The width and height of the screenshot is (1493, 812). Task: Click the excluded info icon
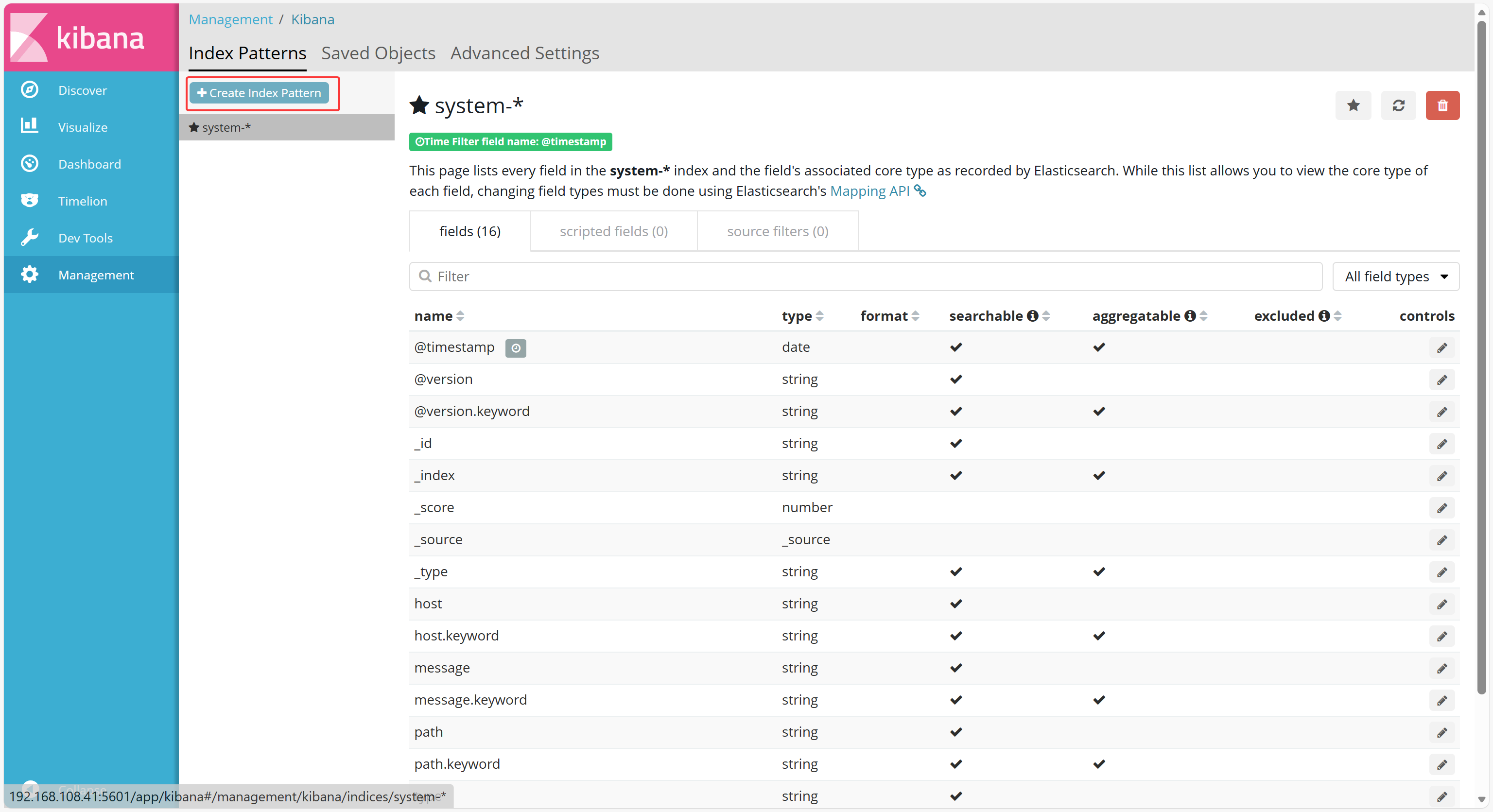click(x=1324, y=316)
